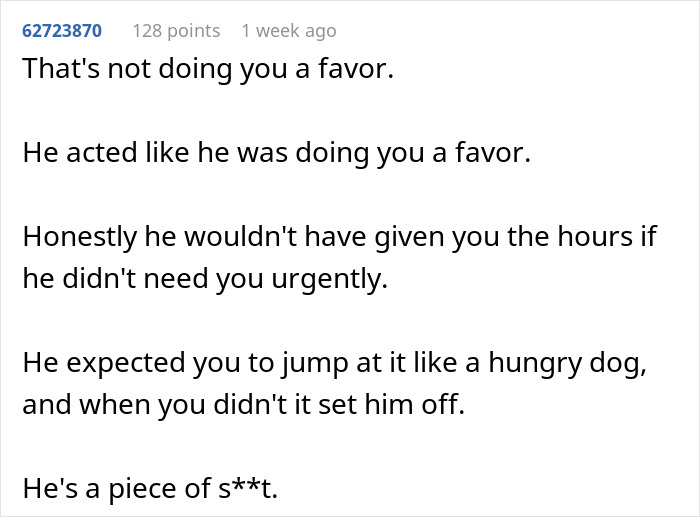Viewport: 700px width, 517px height.
Task: Click the 1 week ago timestamp
Action: click(x=289, y=31)
